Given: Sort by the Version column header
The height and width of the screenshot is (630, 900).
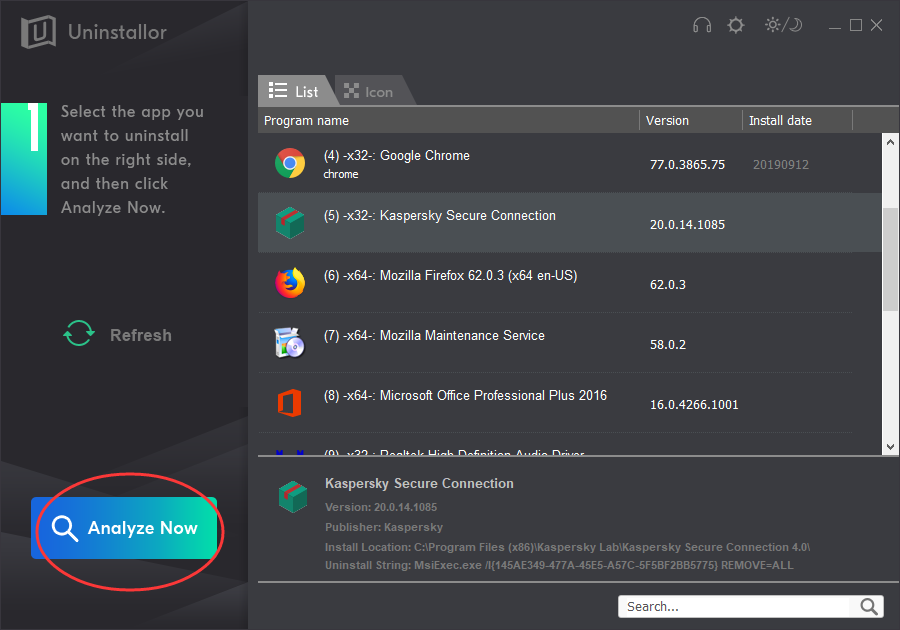Looking at the screenshot, I should tap(691, 120).
